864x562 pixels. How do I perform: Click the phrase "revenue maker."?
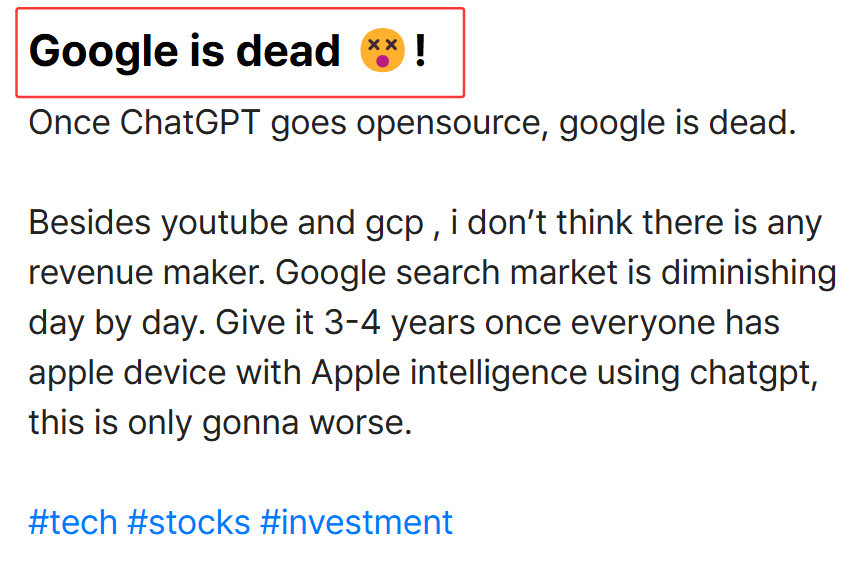[x=147, y=273]
